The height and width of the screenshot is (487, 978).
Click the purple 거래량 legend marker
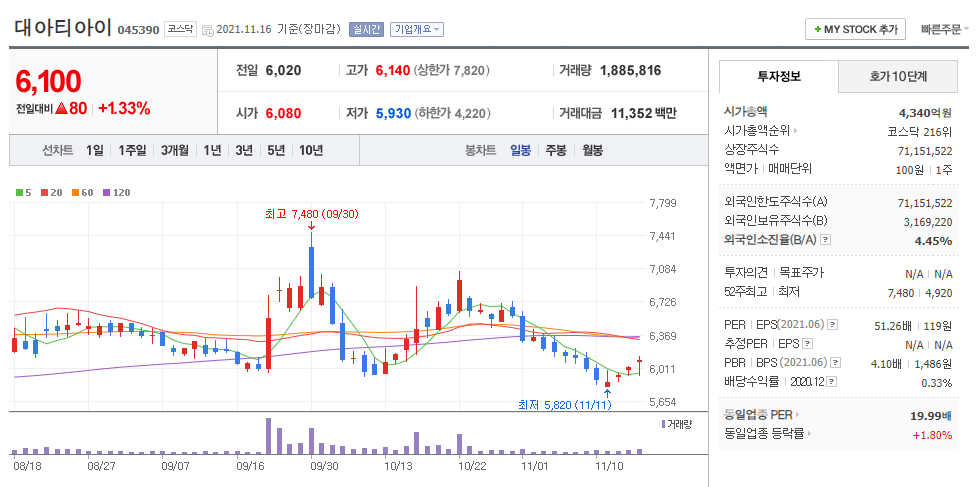point(664,424)
